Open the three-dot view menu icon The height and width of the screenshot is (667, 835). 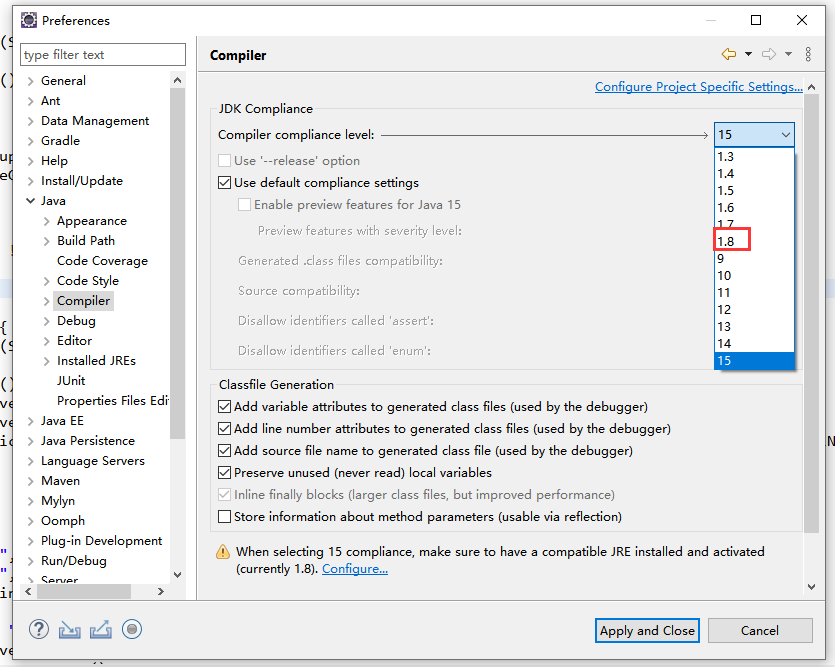tap(808, 54)
